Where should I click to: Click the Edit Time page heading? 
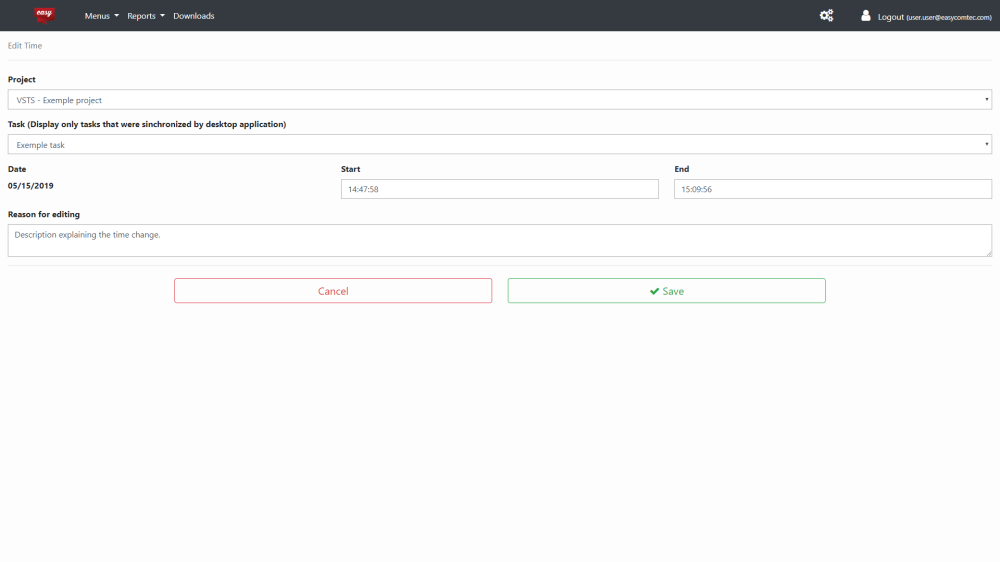point(25,45)
